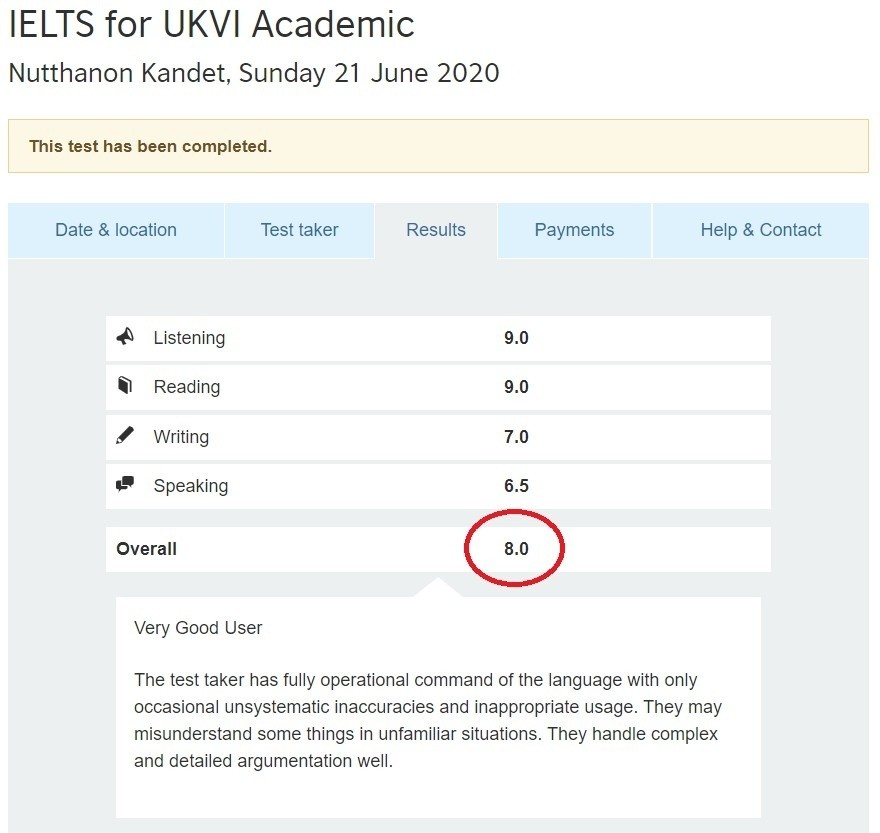
Task: Click the Writing pencil icon
Action: click(125, 436)
